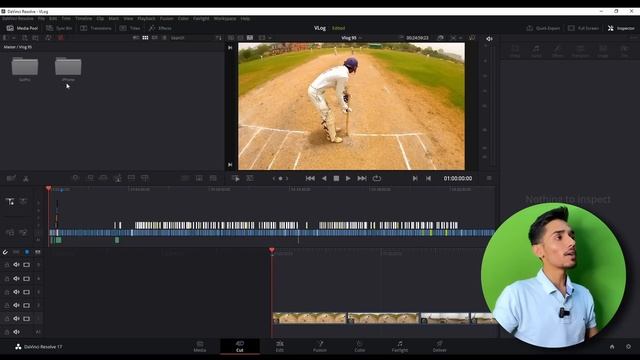Lock the top track padlock
640x360 pixels.
pos(7,265)
